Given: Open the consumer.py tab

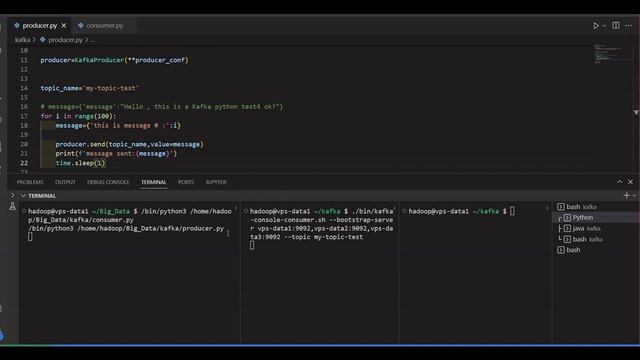Looking at the screenshot, I should tap(104, 25).
